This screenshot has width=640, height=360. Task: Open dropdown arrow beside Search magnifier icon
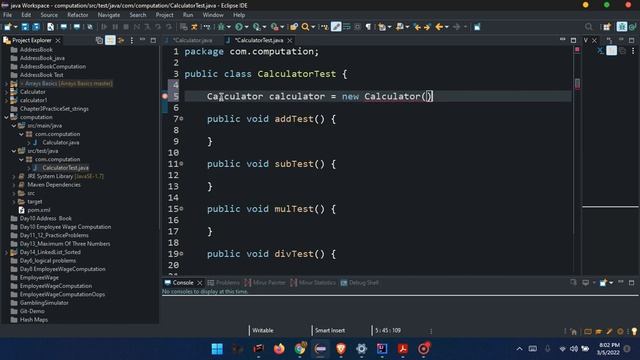313,27
